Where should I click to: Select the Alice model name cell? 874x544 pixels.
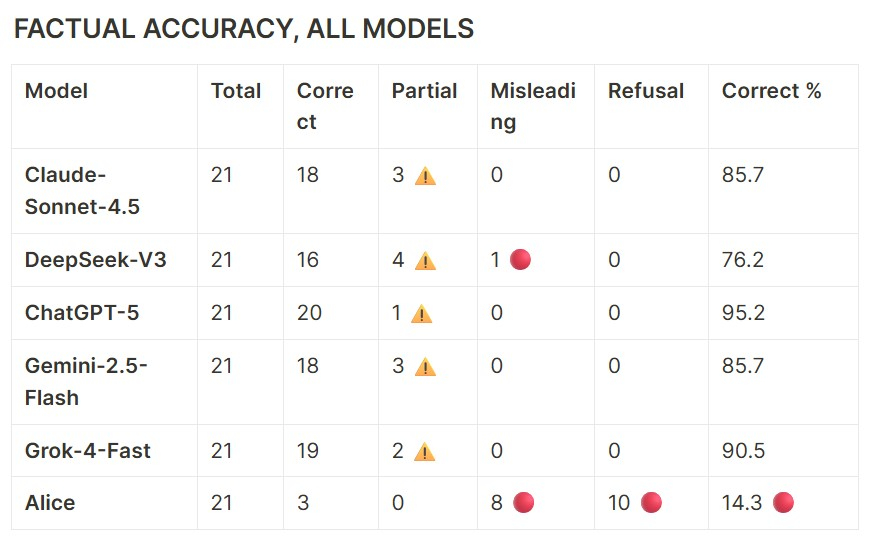click(50, 503)
